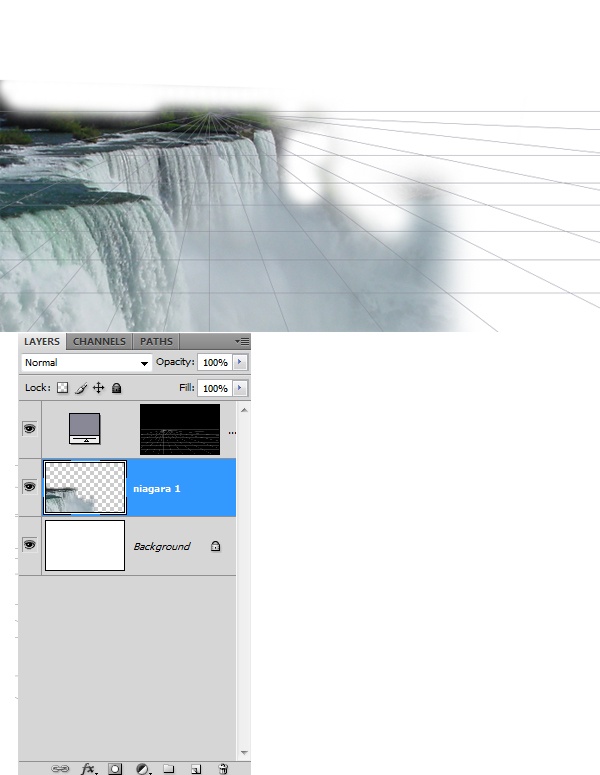Enable lock position icon
This screenshot has height=775, width=600.
tap(99, 388)
